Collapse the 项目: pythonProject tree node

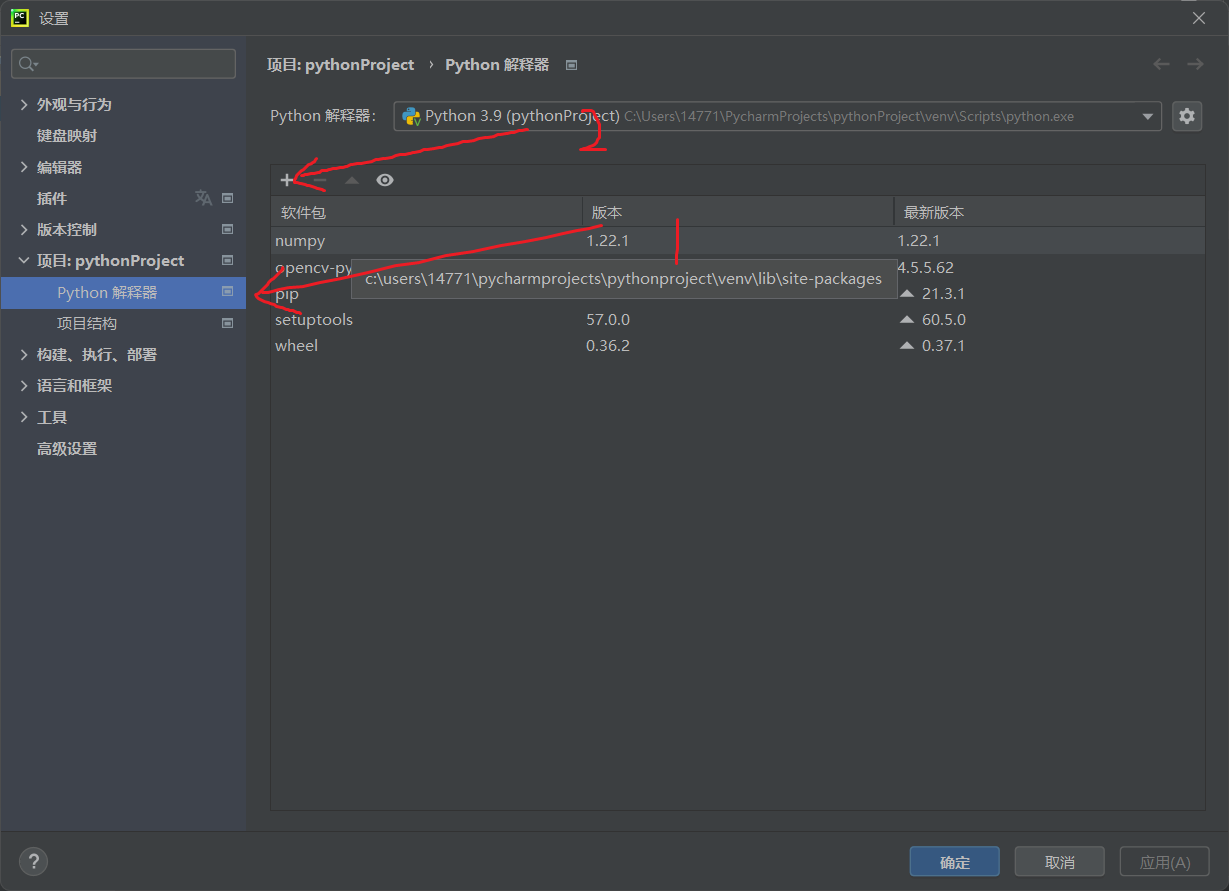[x=24, y=260]
